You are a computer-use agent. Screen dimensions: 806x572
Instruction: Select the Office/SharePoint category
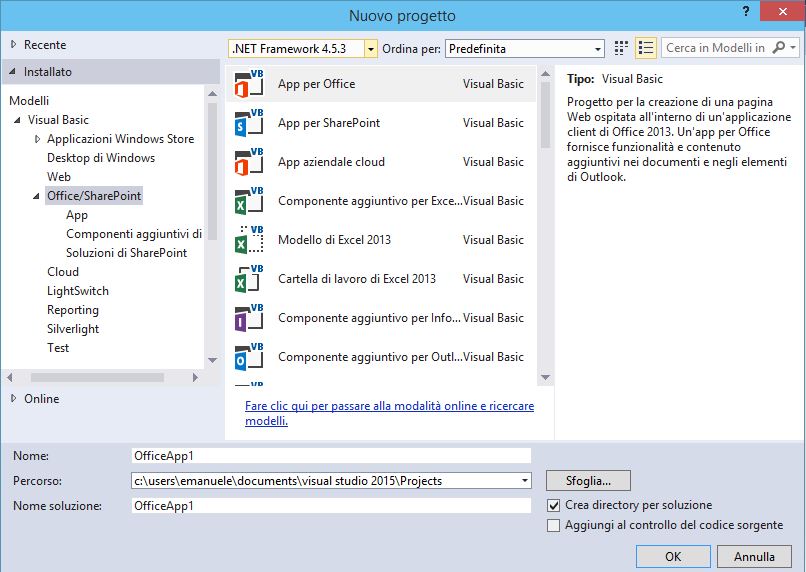pyautogui.click(x=94, y=196)
